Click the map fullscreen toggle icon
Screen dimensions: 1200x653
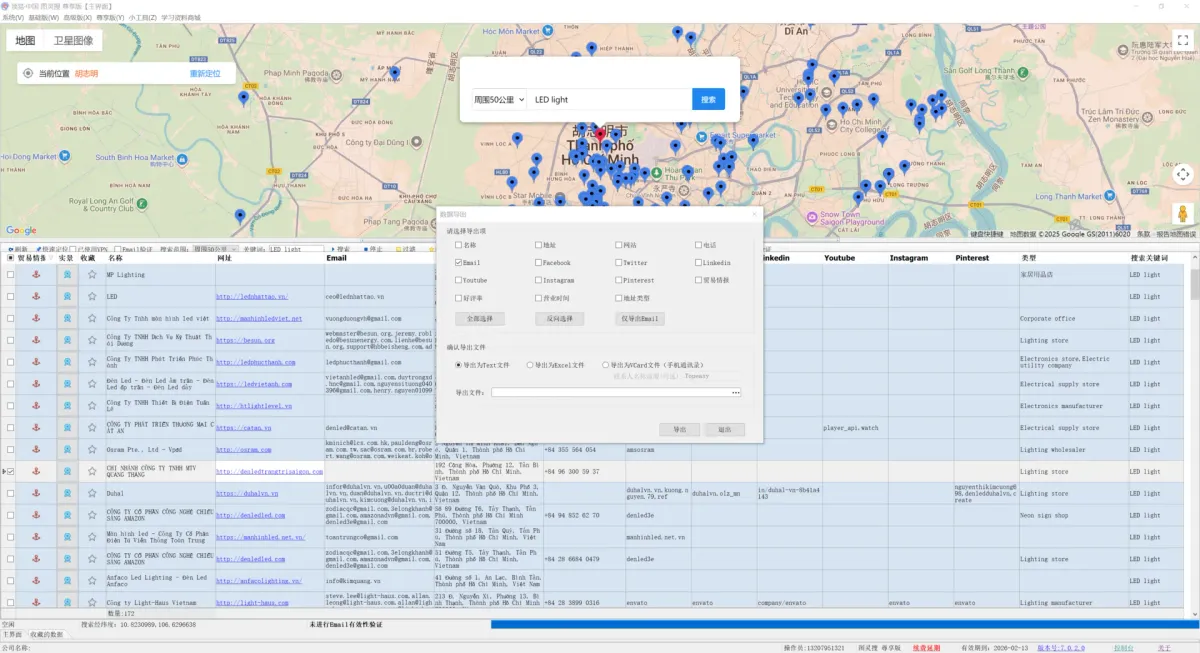click(1183, 41)
